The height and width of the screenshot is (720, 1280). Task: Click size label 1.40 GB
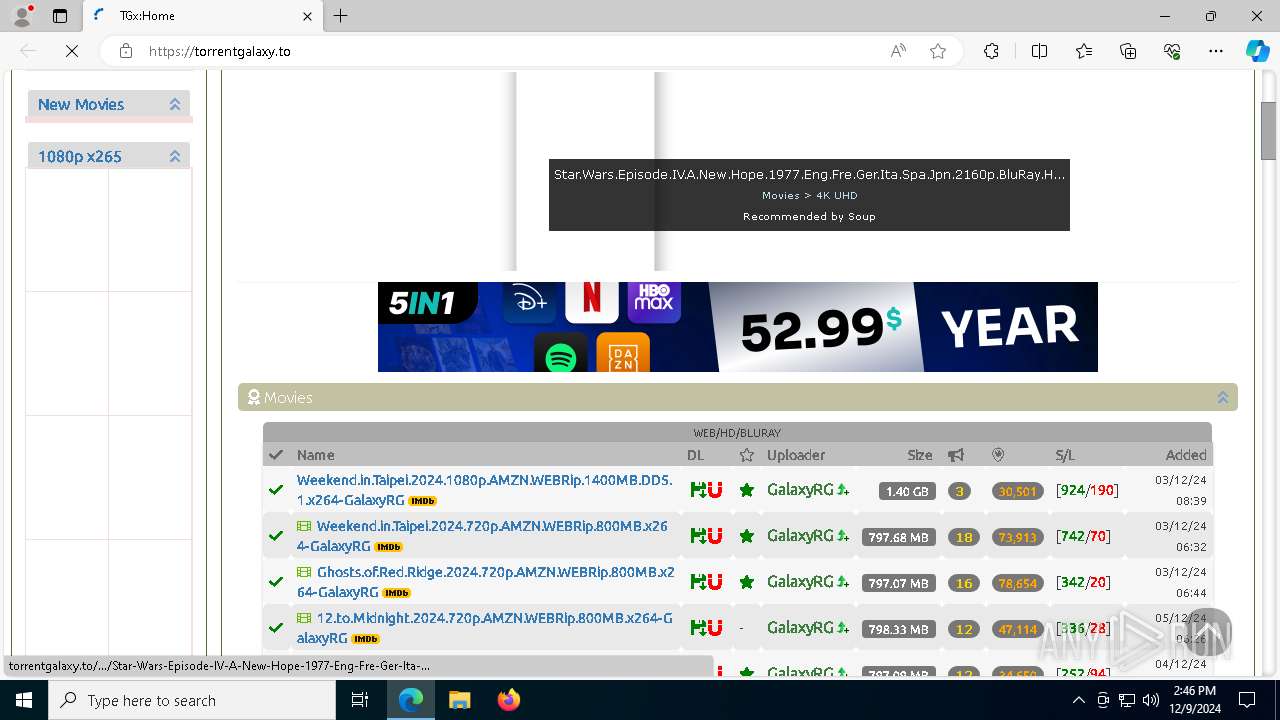[x=907, y=491]
